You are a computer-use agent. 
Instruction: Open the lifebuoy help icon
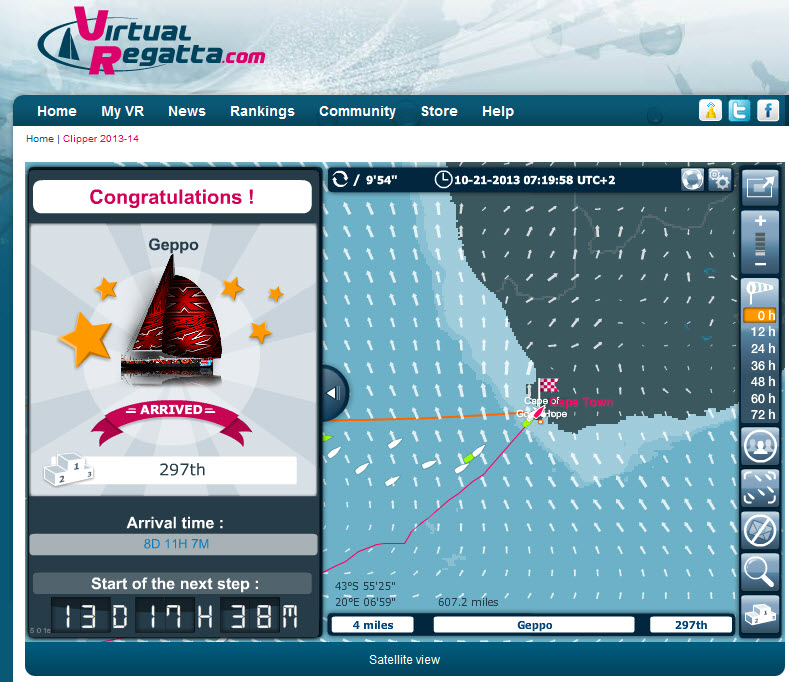(692, 179)
